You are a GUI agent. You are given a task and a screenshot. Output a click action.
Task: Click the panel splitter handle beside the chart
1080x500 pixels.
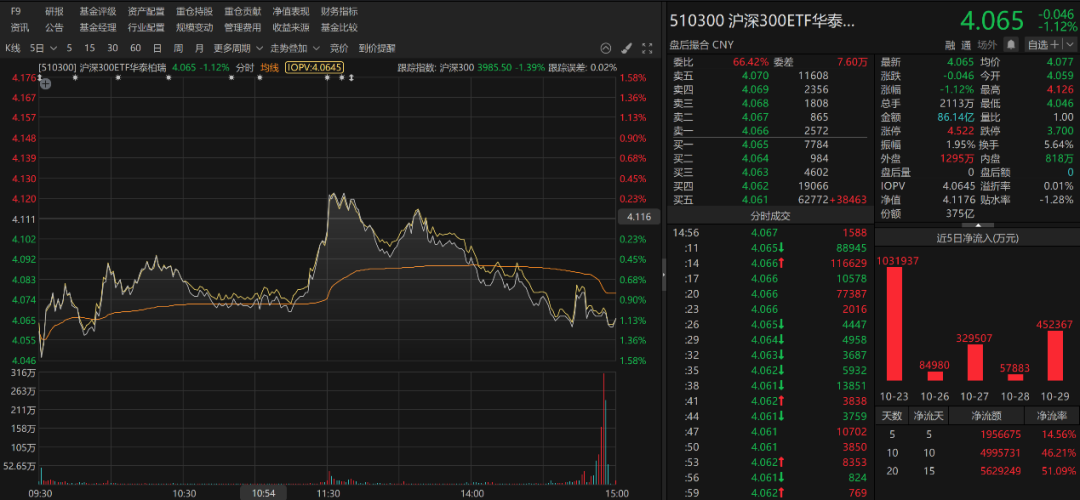(x=664, y=275)
